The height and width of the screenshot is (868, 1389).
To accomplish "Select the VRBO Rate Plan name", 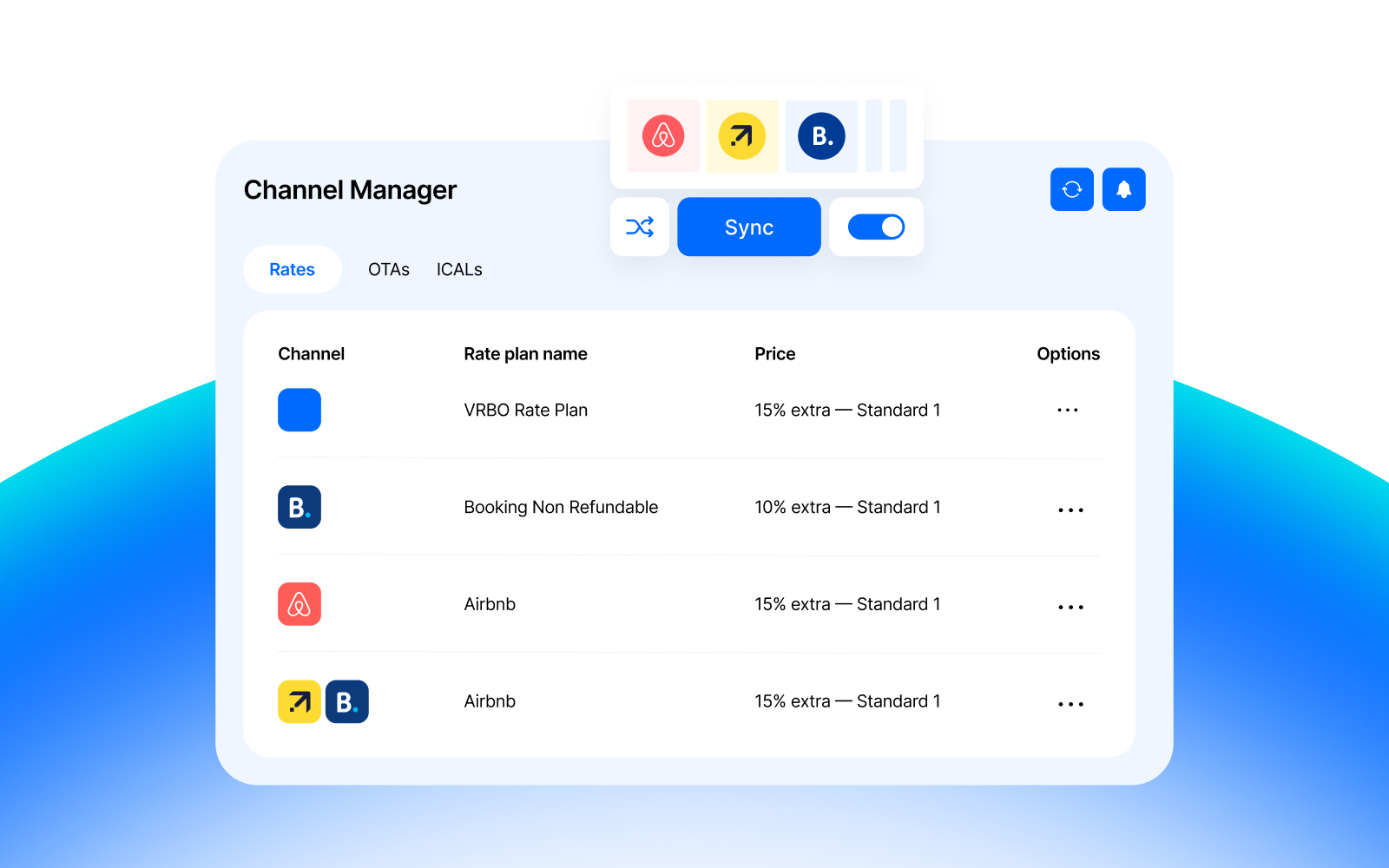I will tap(526, 410).
